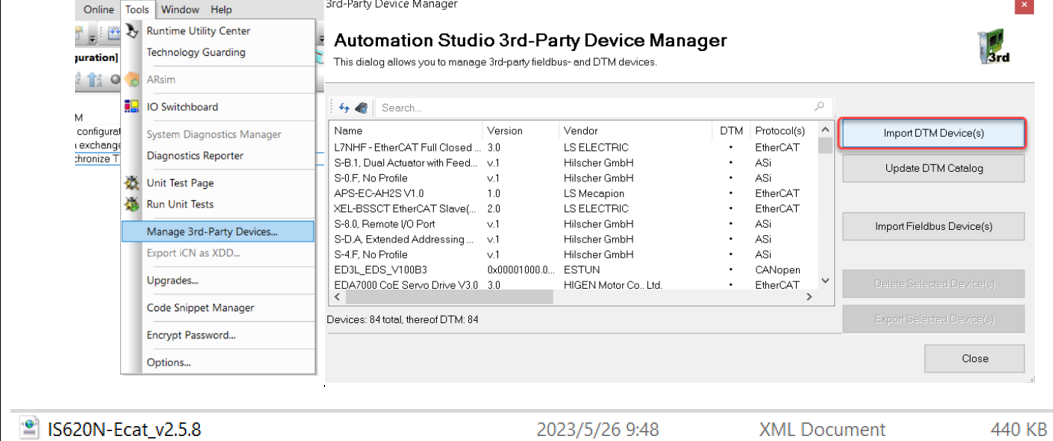
Task: Click Import Fieldbus Device(s) button
Action: [x=933, y=227]
